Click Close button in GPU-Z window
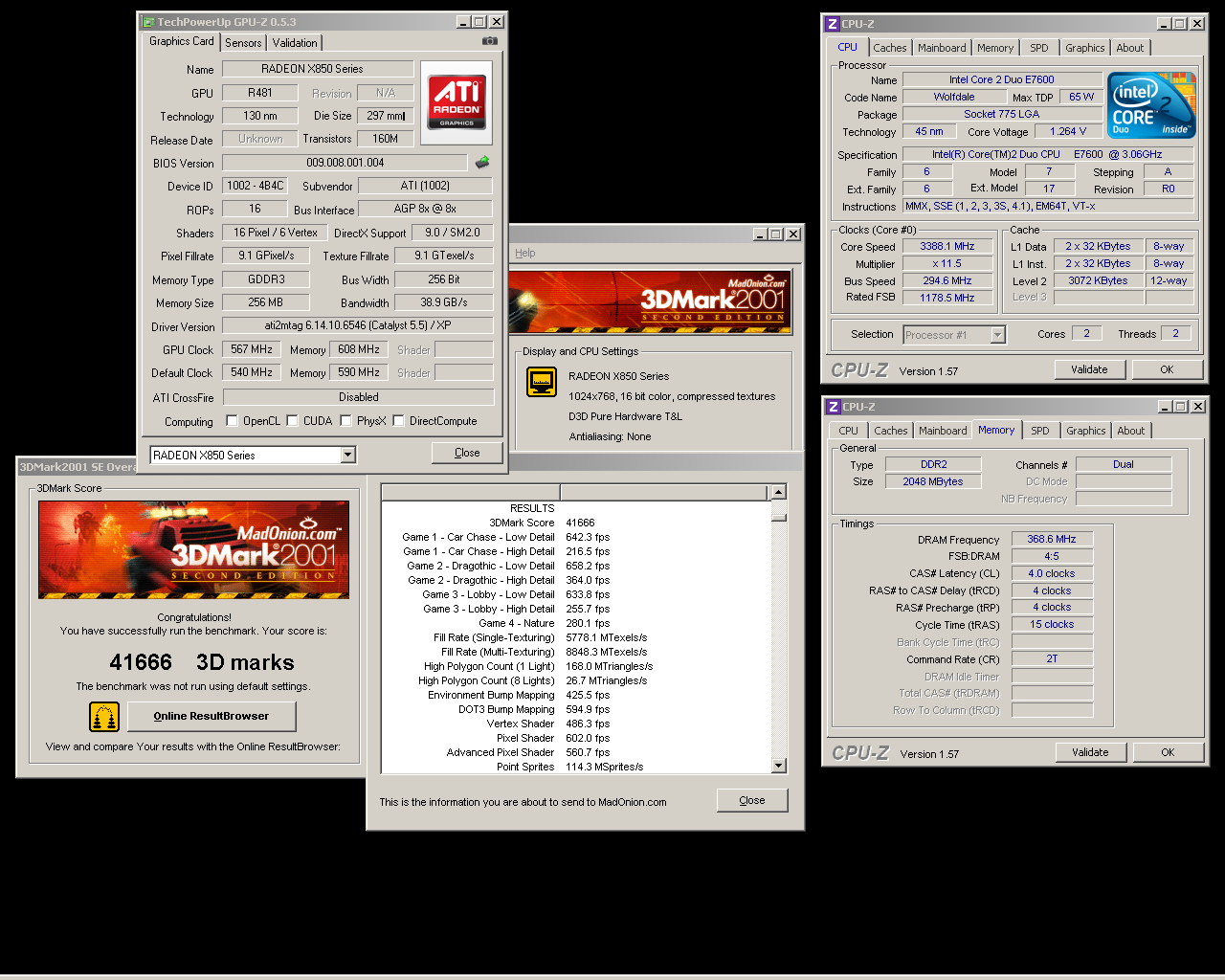1225x980 pixels. (x=467, y=453)
